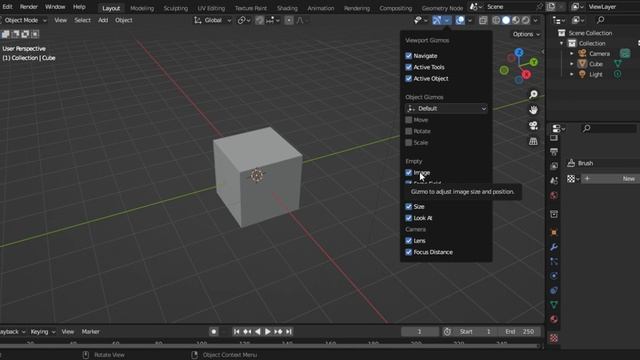Open the Render menu
The height and width of the screenshot is (360, 640).
(29, 7)
